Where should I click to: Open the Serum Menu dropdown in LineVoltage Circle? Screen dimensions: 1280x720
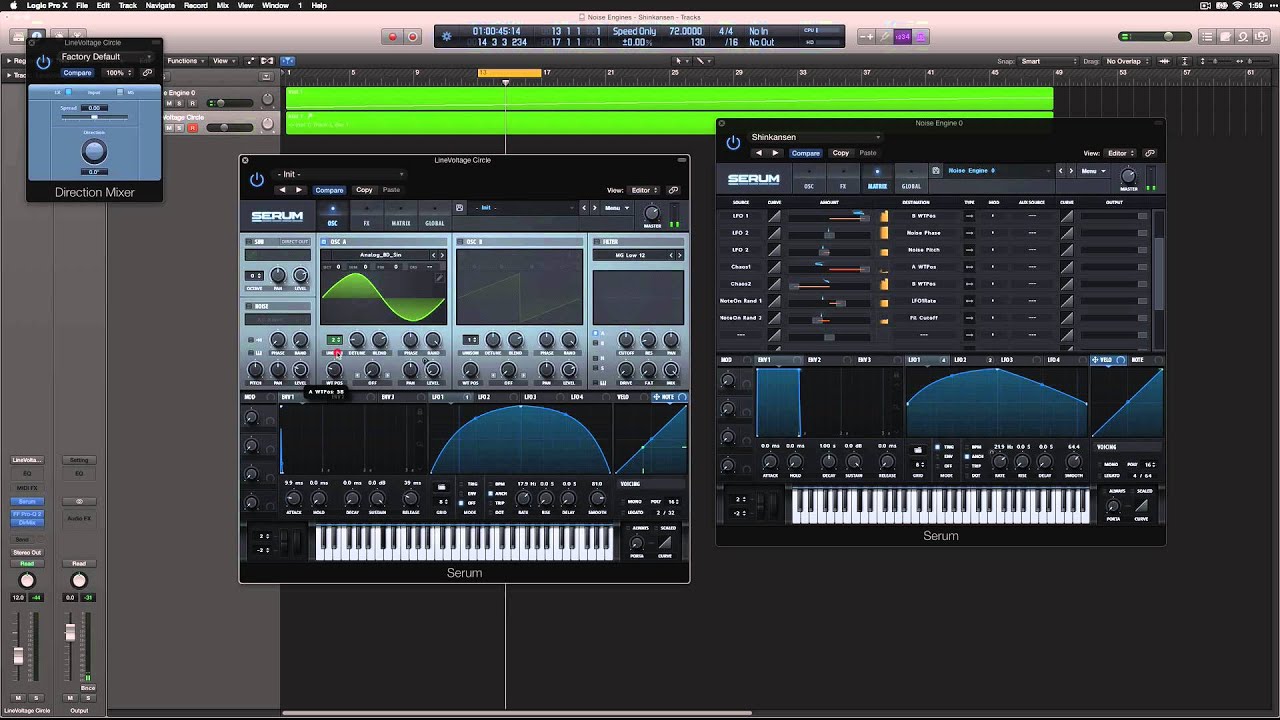615,208
